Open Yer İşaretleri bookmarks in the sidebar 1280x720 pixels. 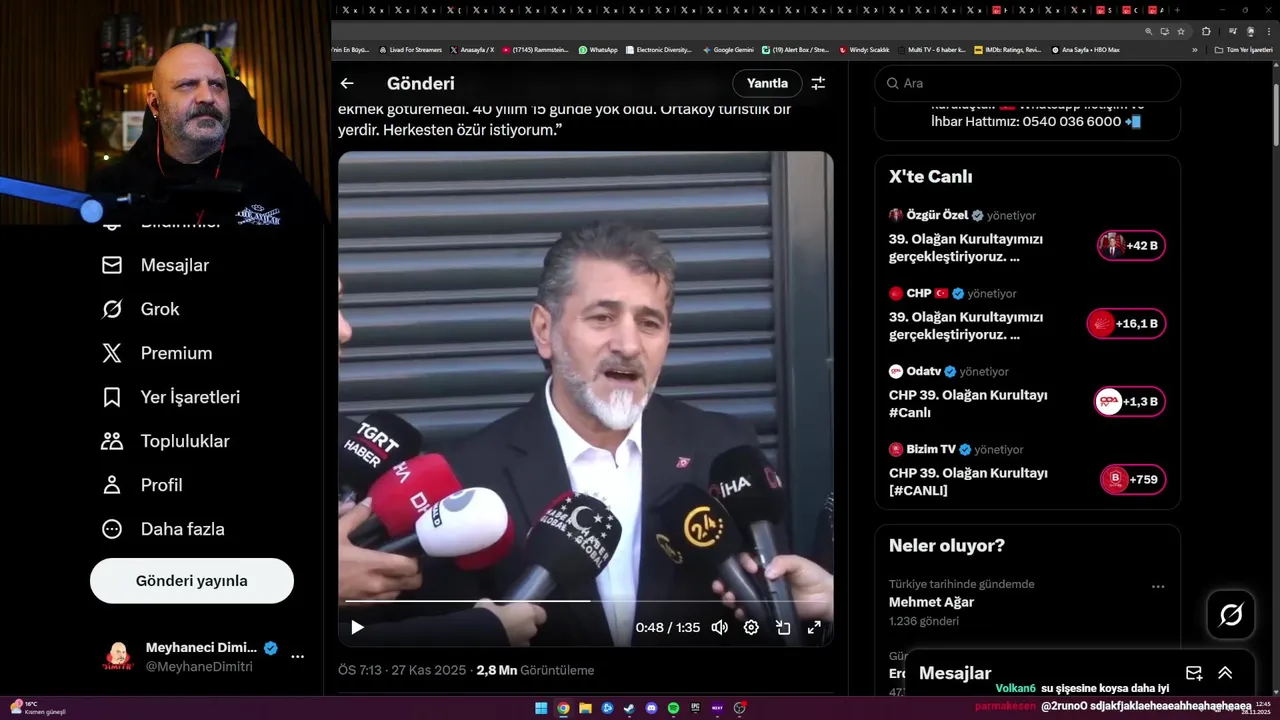click(171, 397)
